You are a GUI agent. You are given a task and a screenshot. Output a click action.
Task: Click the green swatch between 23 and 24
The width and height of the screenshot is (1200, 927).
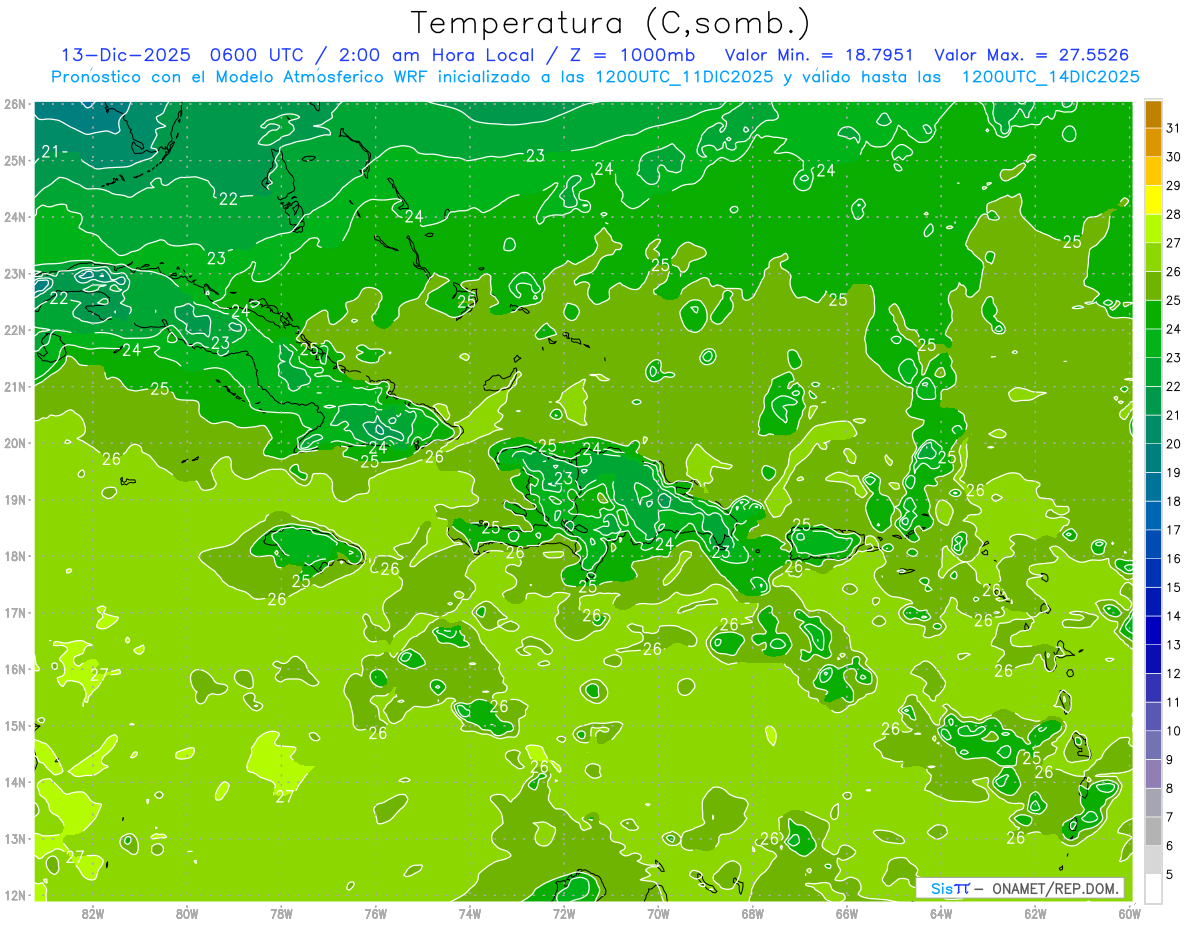(x=1153, y=343)
